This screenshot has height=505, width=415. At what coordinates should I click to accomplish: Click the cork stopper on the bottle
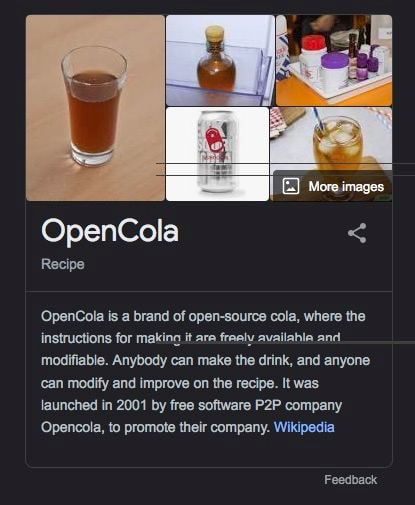click(214, 34)
